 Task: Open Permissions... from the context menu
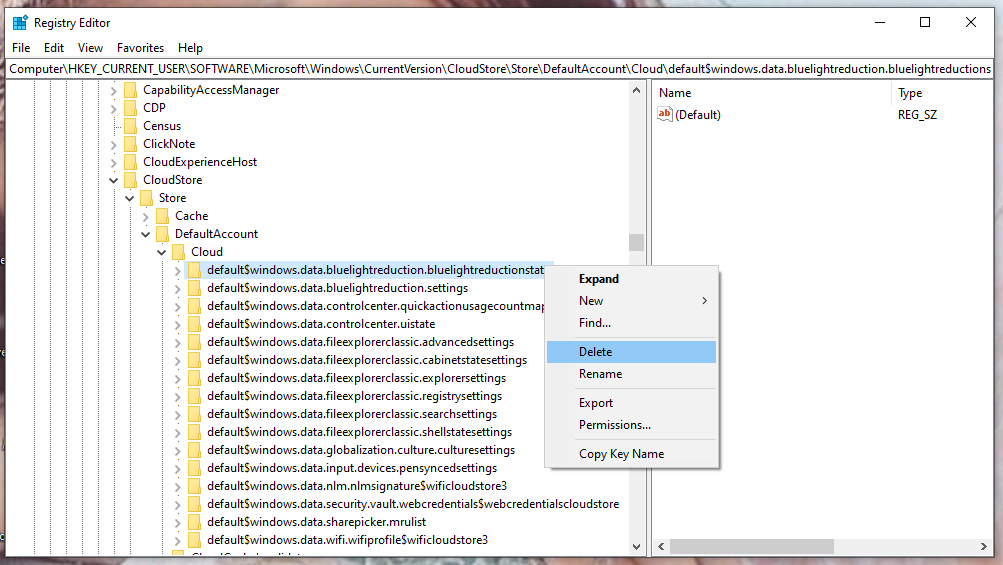click(x=631, y=425)
